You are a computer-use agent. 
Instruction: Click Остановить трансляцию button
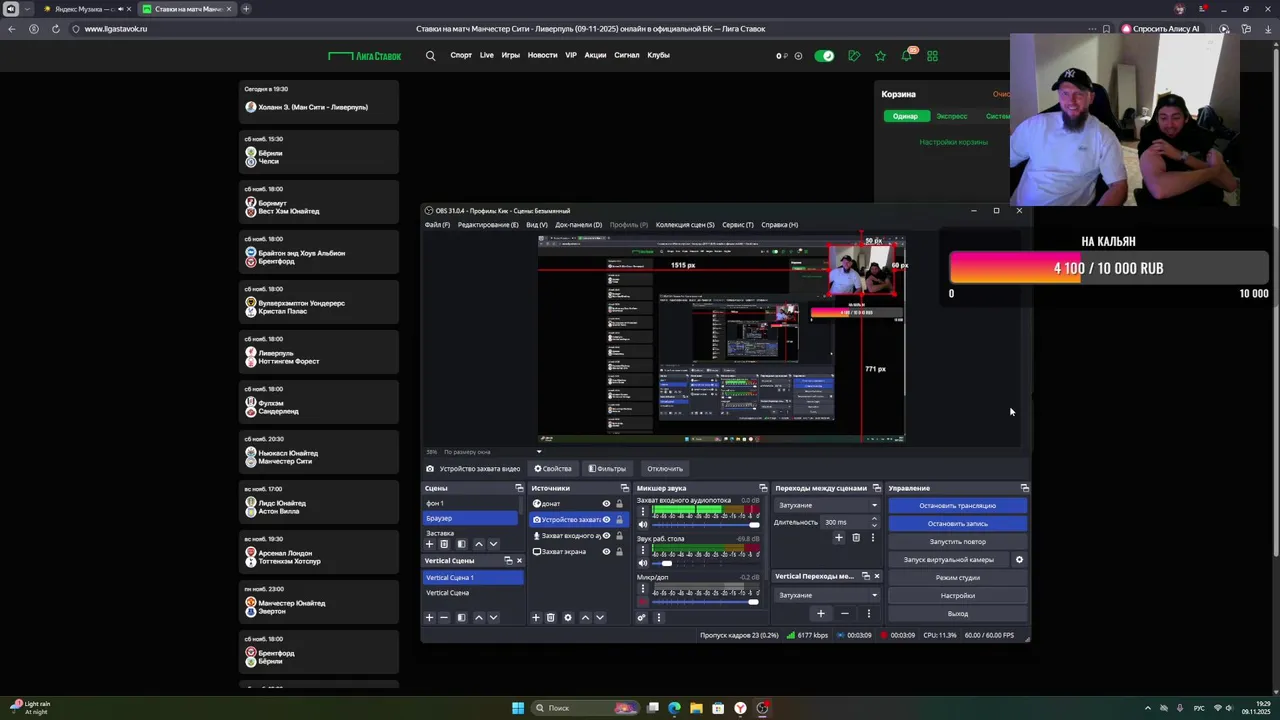(x=957, y=505)
